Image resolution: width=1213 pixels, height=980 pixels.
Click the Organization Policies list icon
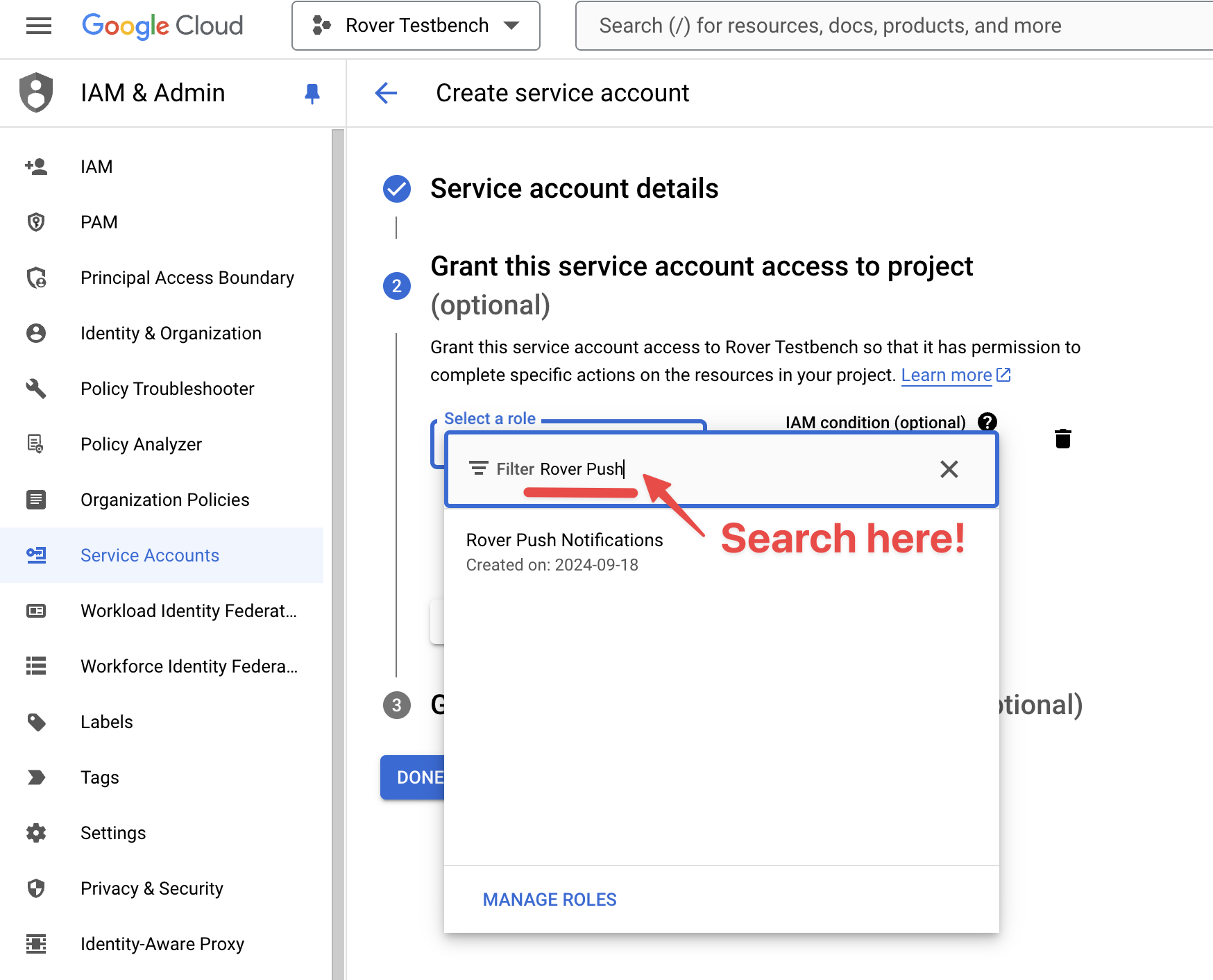tap(36, 500)
